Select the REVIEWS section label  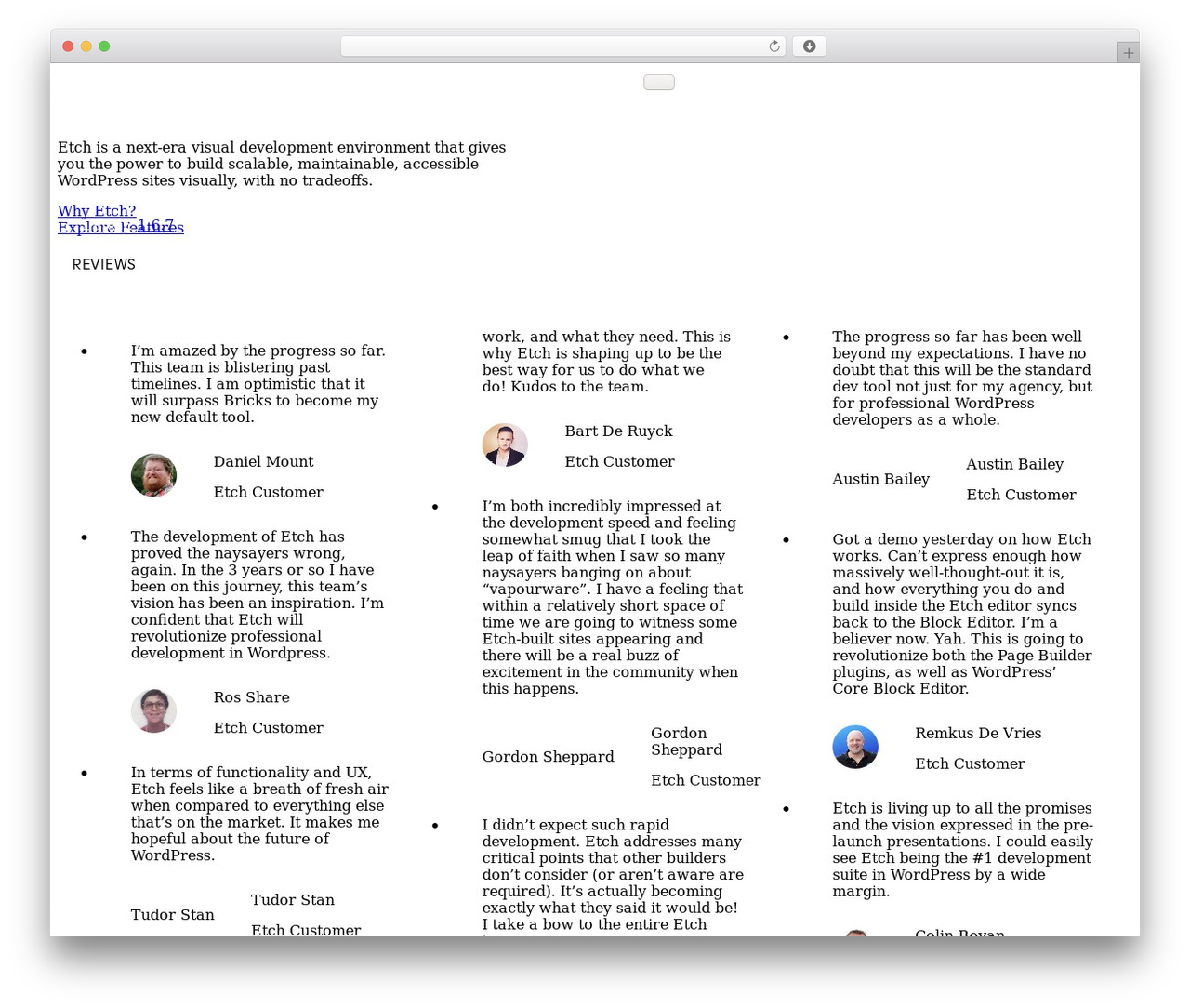[104, 265]
